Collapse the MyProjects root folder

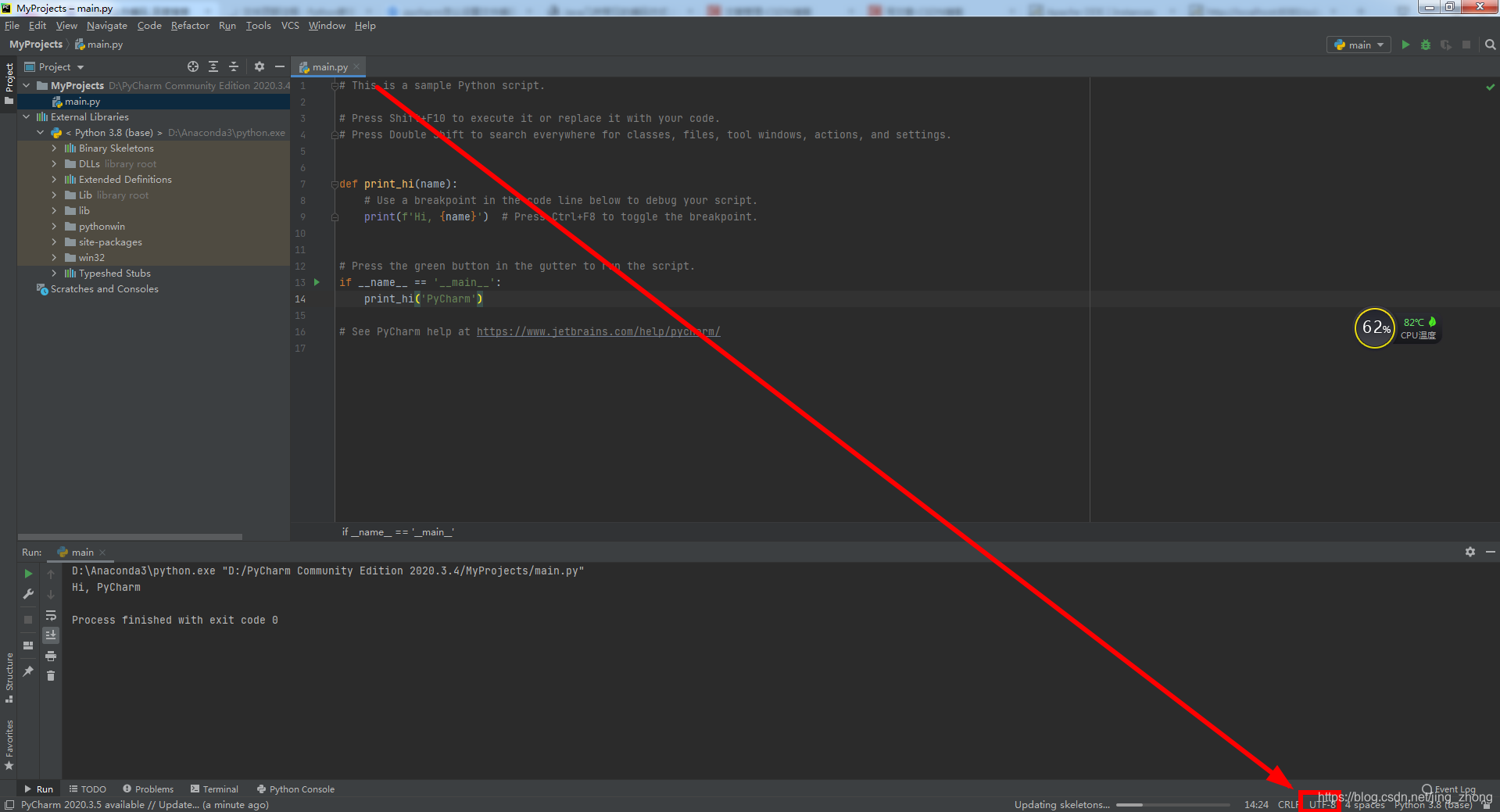point(27,86)
